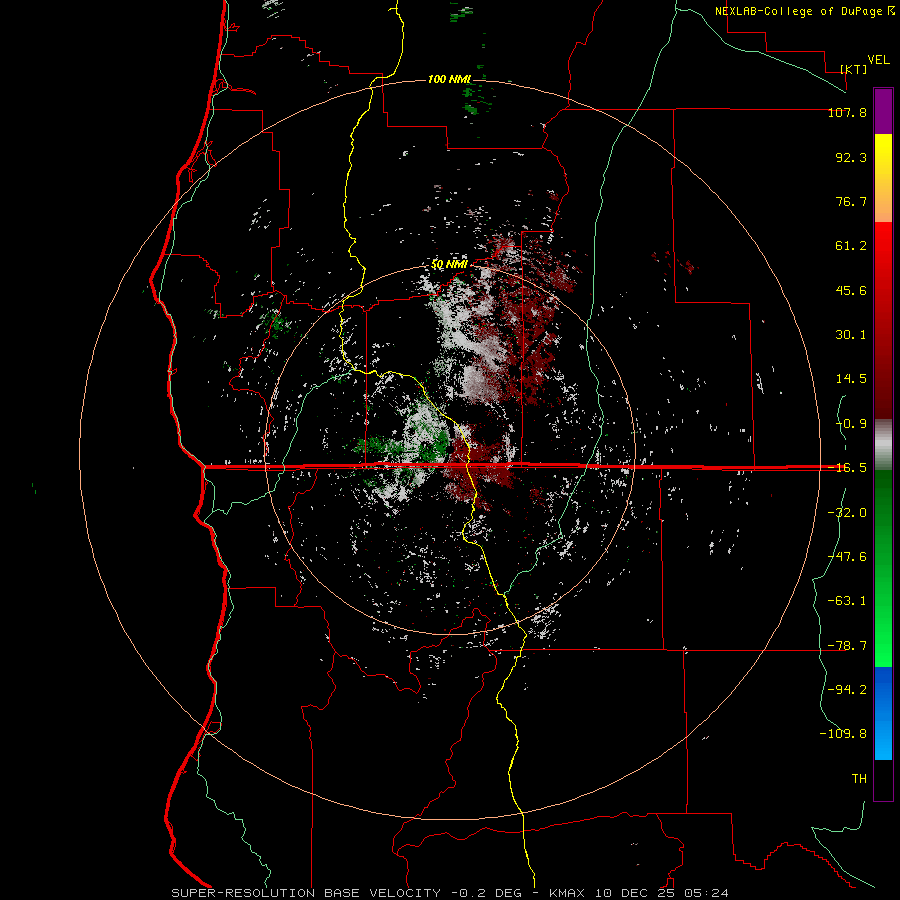This screenshot has height=900, width=900.
Task: Pick the yellow-orange segment of the velocity colorbar
Action: 883,178
